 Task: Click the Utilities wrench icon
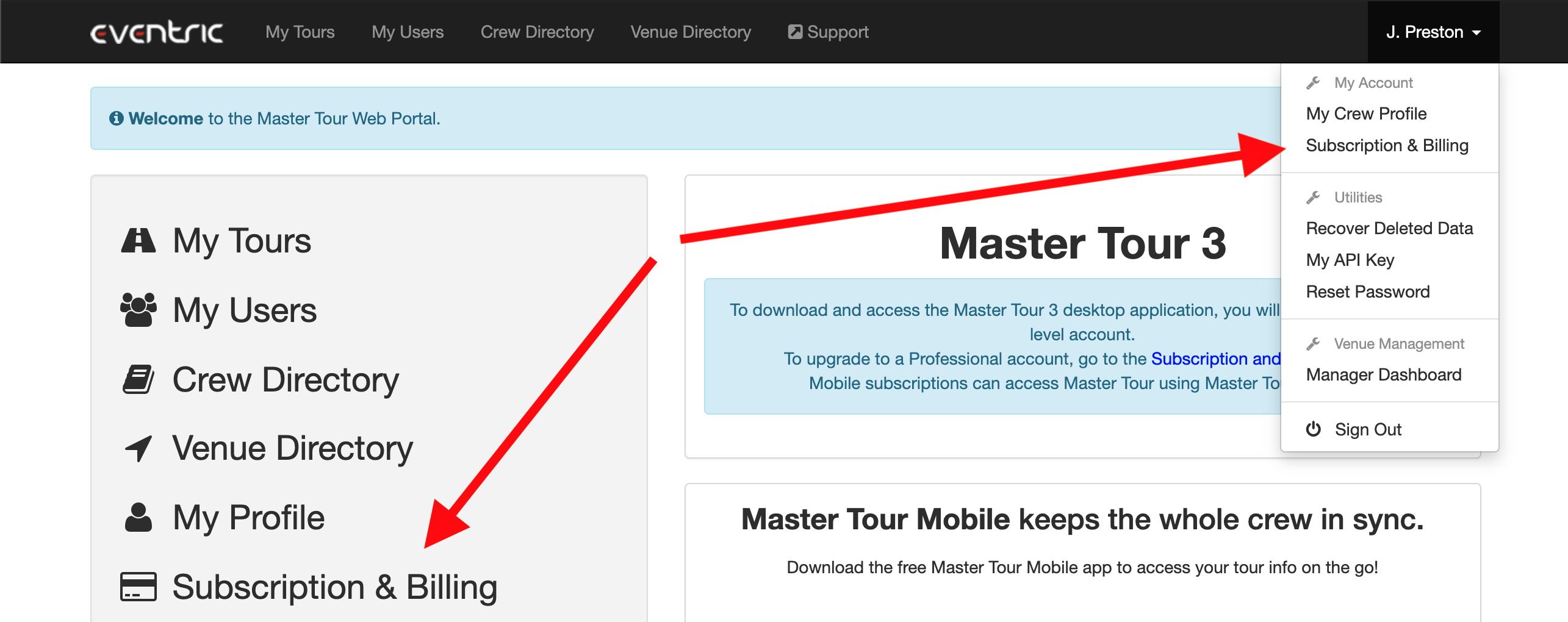coord(1313,197)
